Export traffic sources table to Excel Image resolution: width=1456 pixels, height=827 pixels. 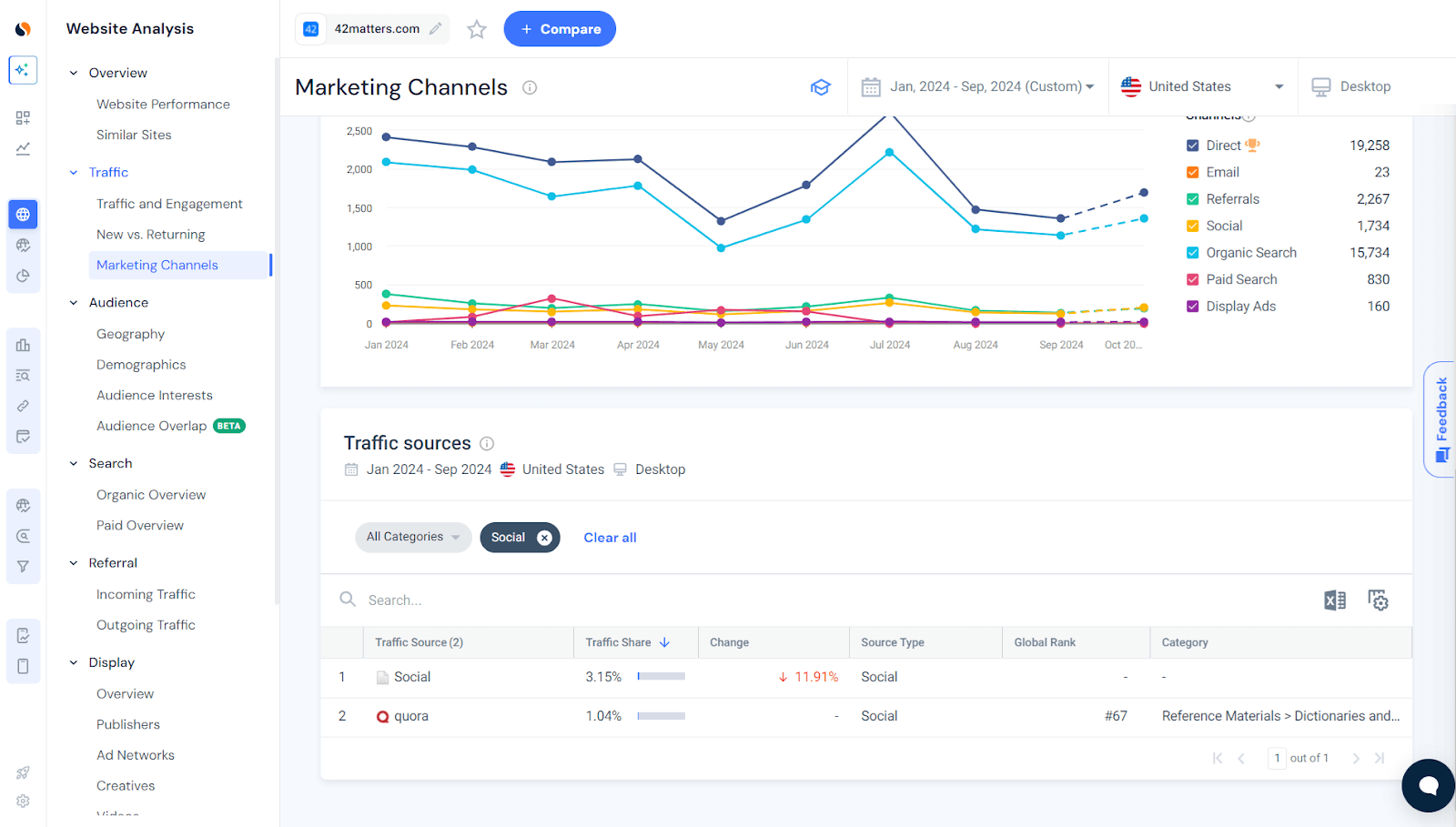point(1335,600)
